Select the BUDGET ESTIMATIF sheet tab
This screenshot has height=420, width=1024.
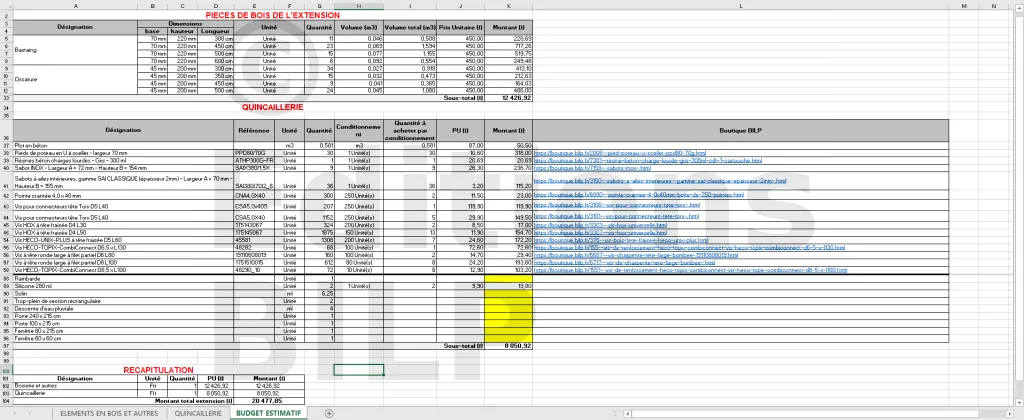(267, 413)
